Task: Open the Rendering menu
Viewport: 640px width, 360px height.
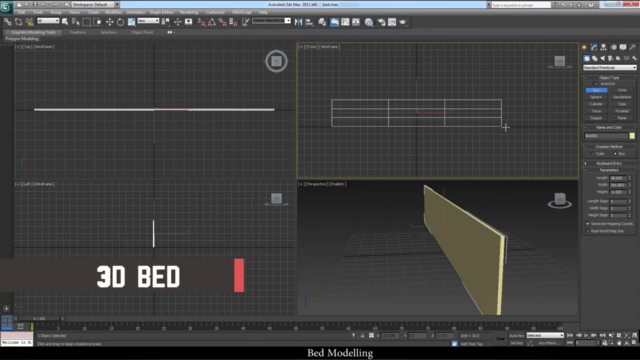Action: point(189,12)
